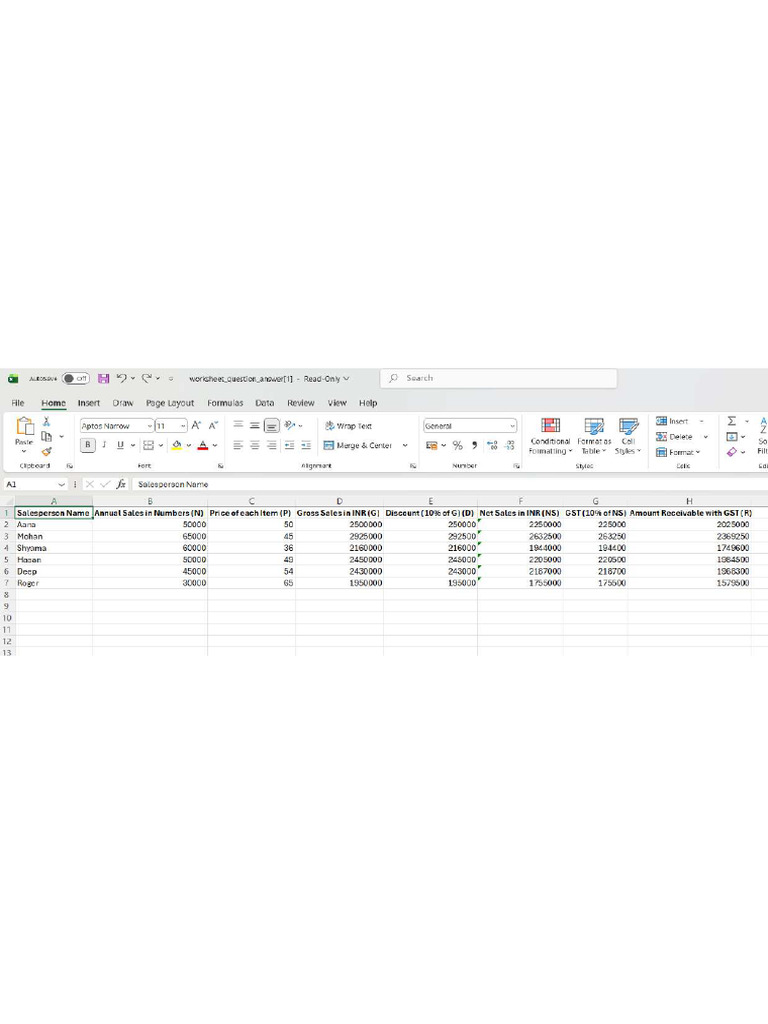Align text left
The width and height of the screenshot is (768, 1024).
238,445
